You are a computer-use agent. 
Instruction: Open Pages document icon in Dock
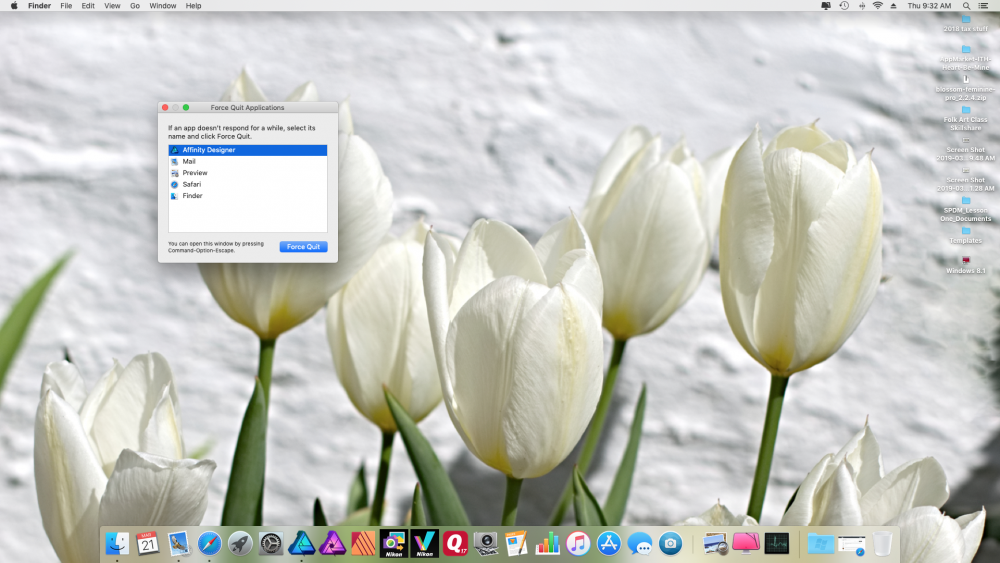[517, 544]
